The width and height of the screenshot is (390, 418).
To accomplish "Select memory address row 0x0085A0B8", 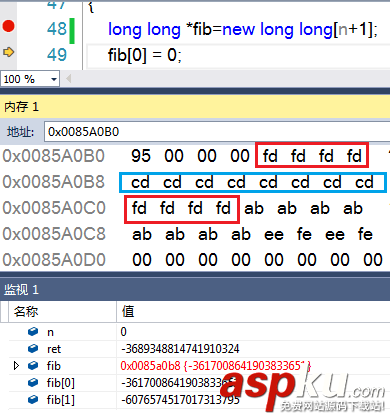I will 54,182.
